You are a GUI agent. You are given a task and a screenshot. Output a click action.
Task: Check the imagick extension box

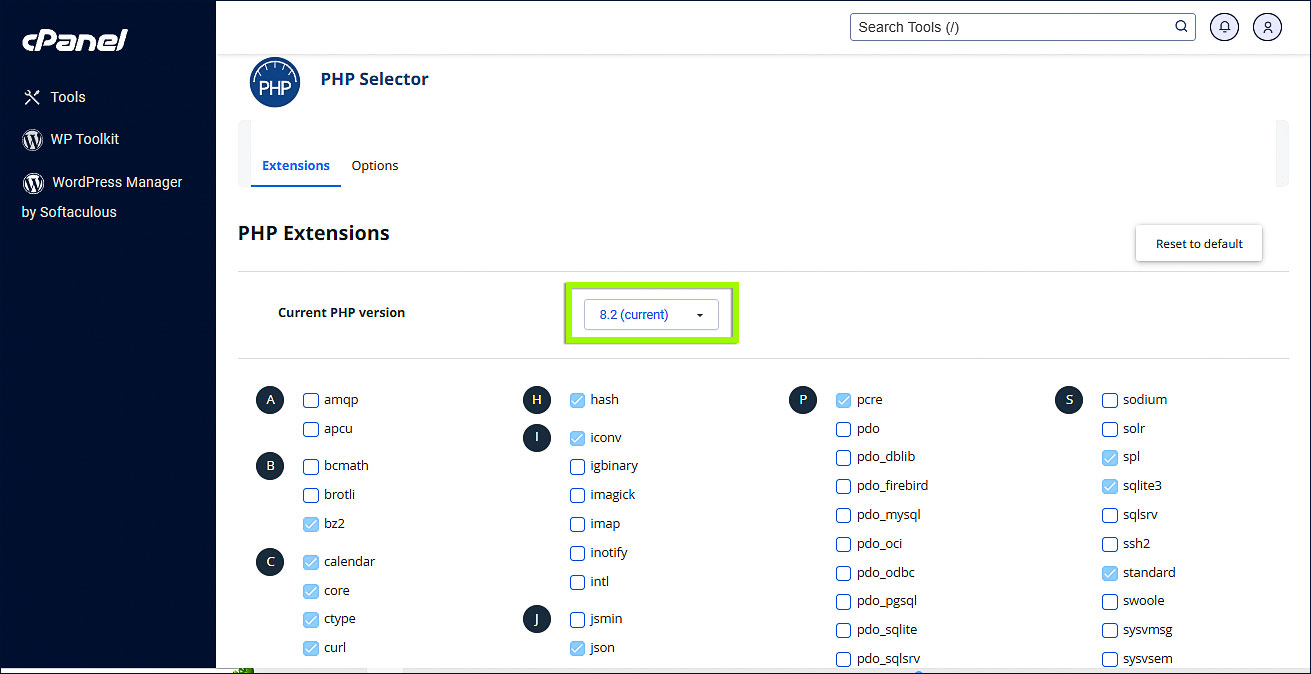(578, 495)
